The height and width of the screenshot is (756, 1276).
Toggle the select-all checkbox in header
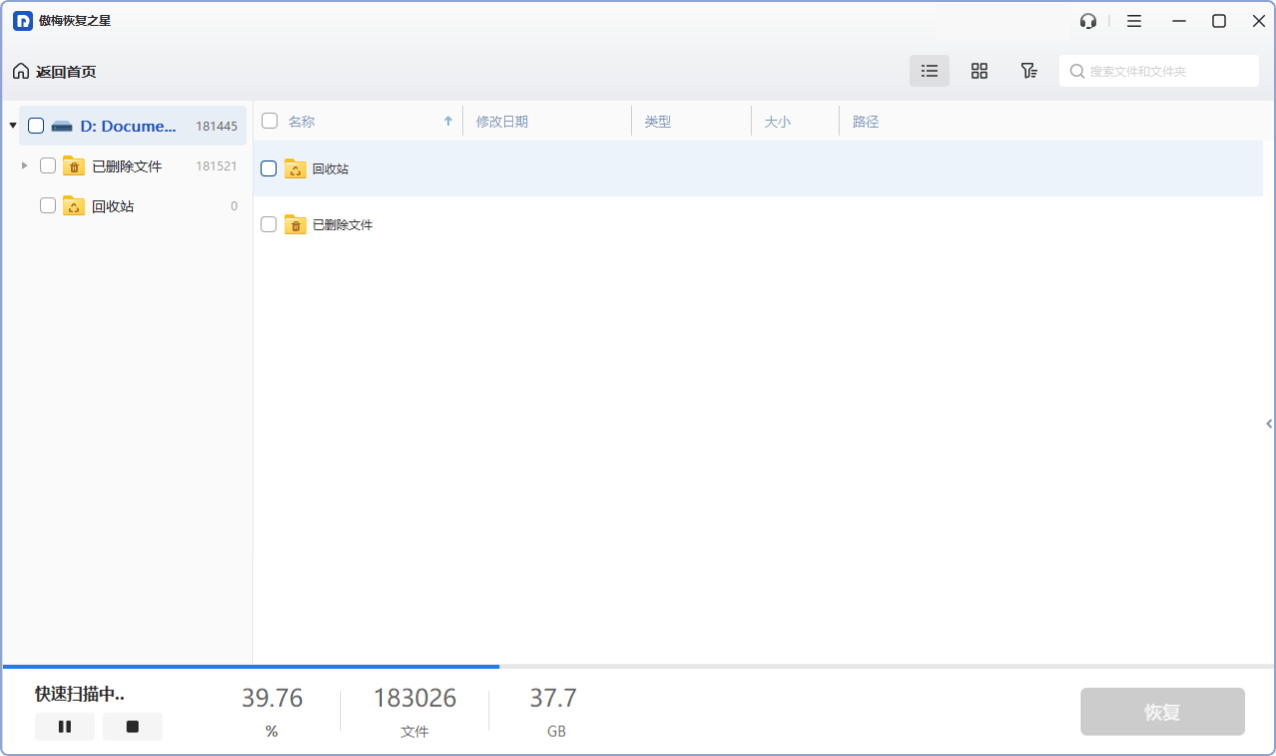click(269, 121)
